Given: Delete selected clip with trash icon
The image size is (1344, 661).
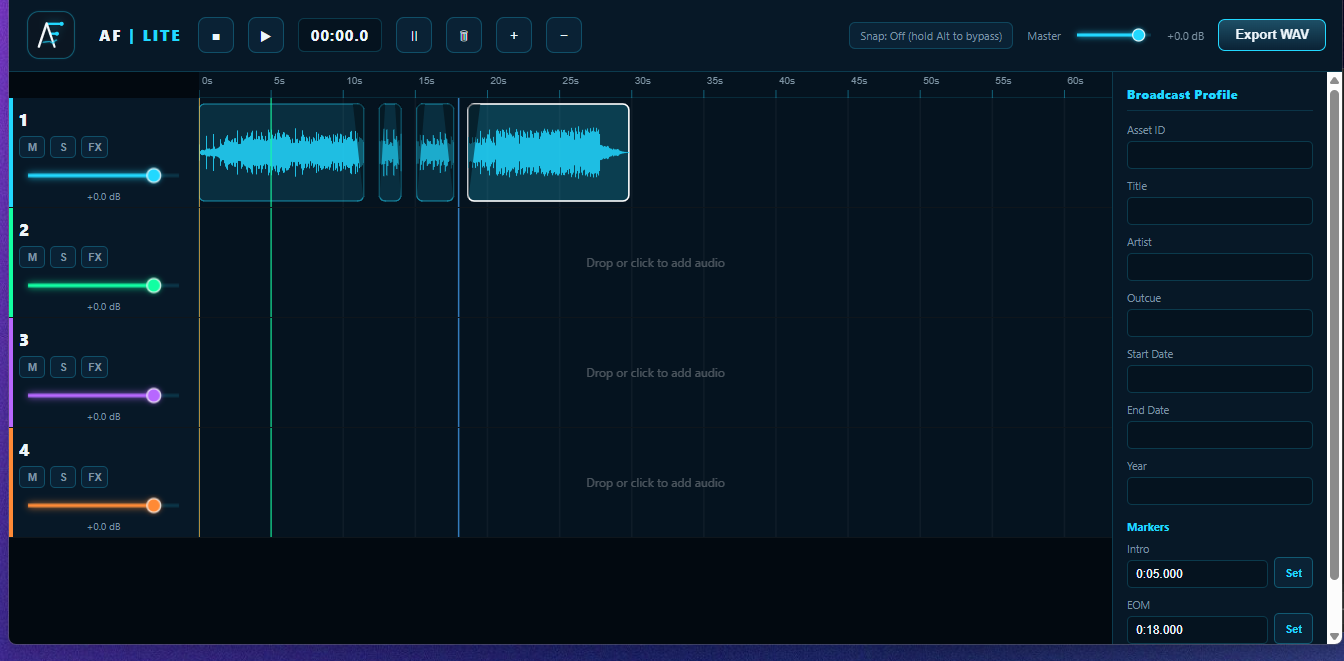Looking at the screenshot, I should pos(464,35).
